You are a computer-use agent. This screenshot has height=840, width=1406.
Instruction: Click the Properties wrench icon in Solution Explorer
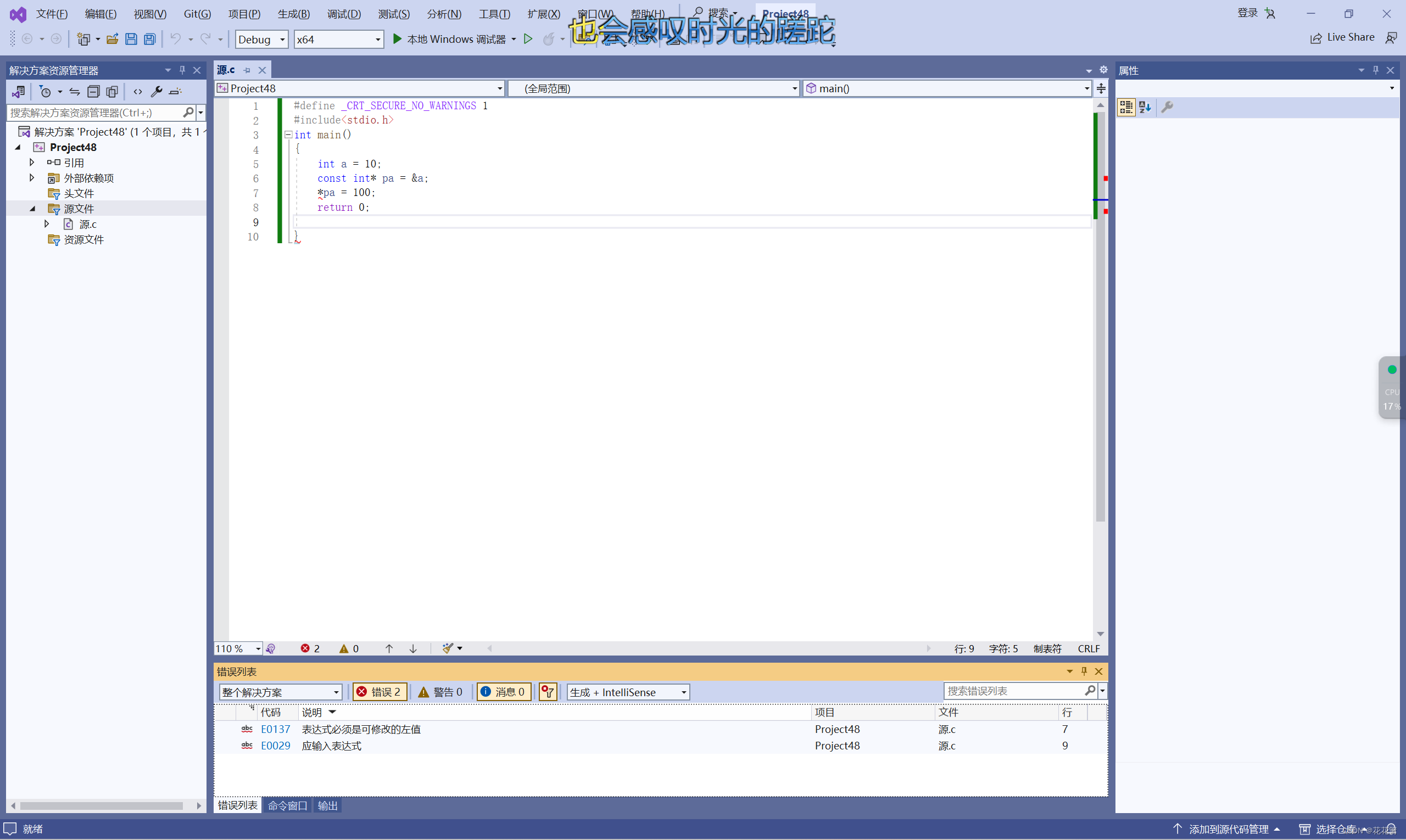coord(157,92)
